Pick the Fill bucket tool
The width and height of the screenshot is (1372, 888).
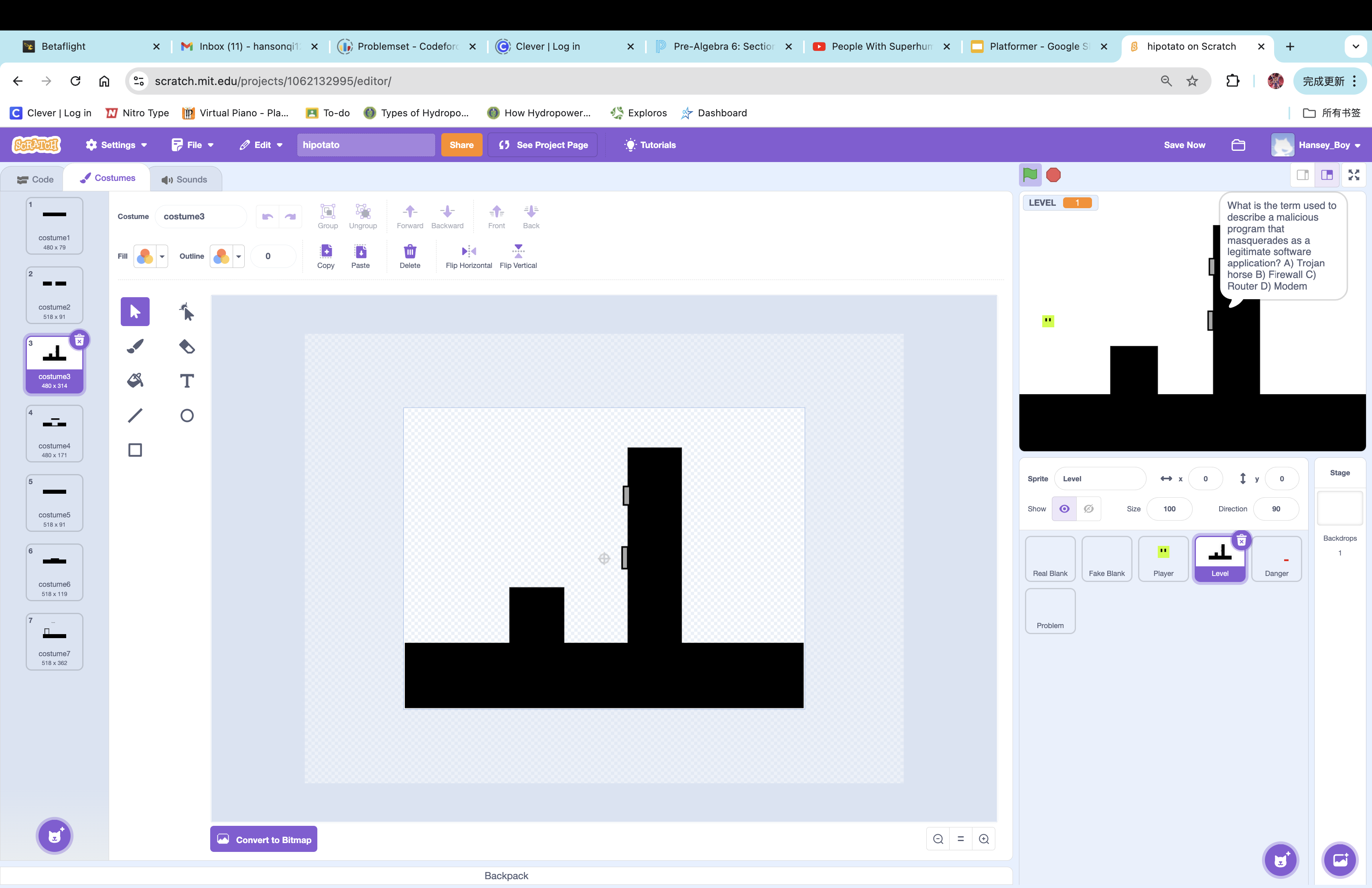[135, 380]
